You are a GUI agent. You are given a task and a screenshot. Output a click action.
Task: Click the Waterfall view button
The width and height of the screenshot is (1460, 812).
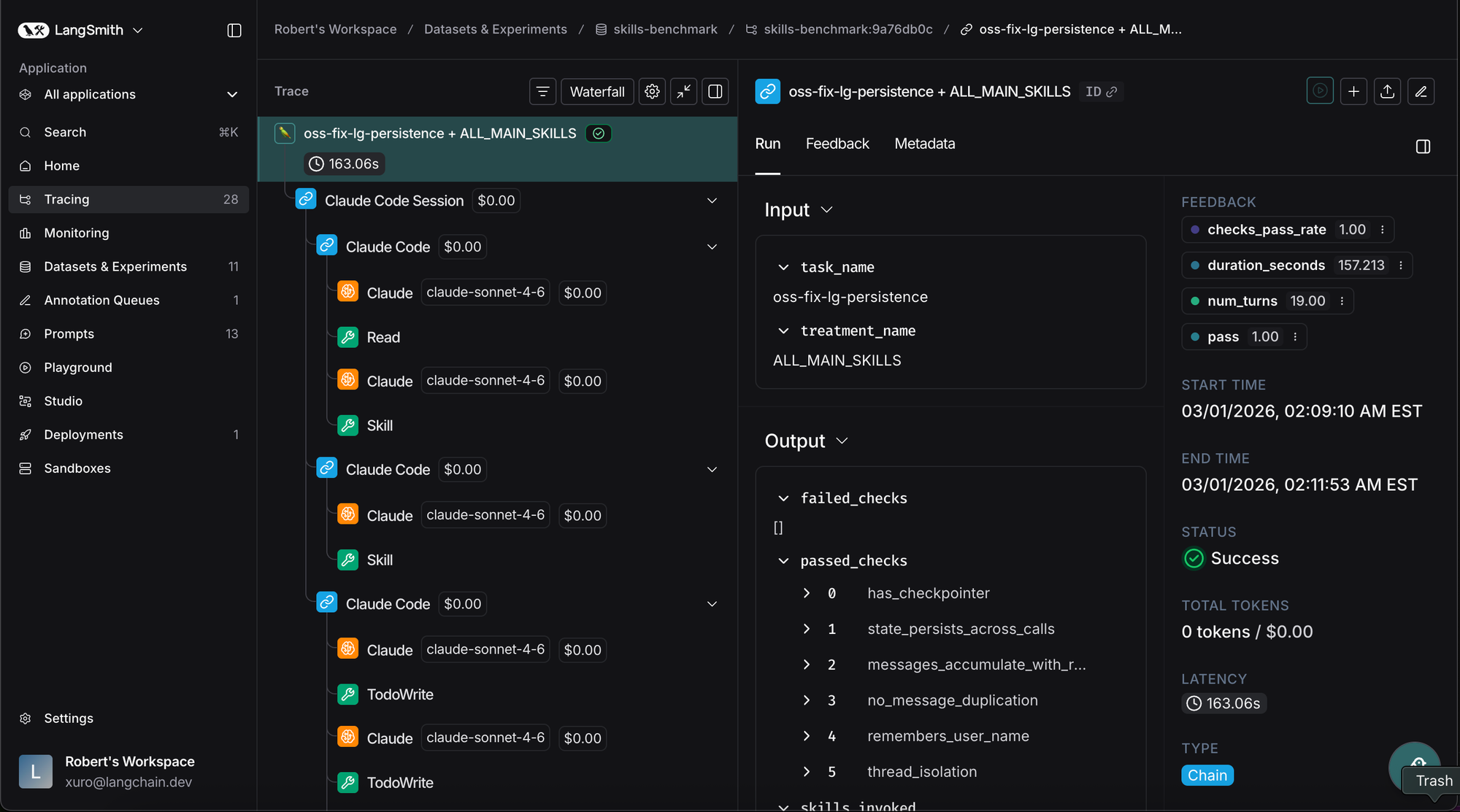[596, 91]
